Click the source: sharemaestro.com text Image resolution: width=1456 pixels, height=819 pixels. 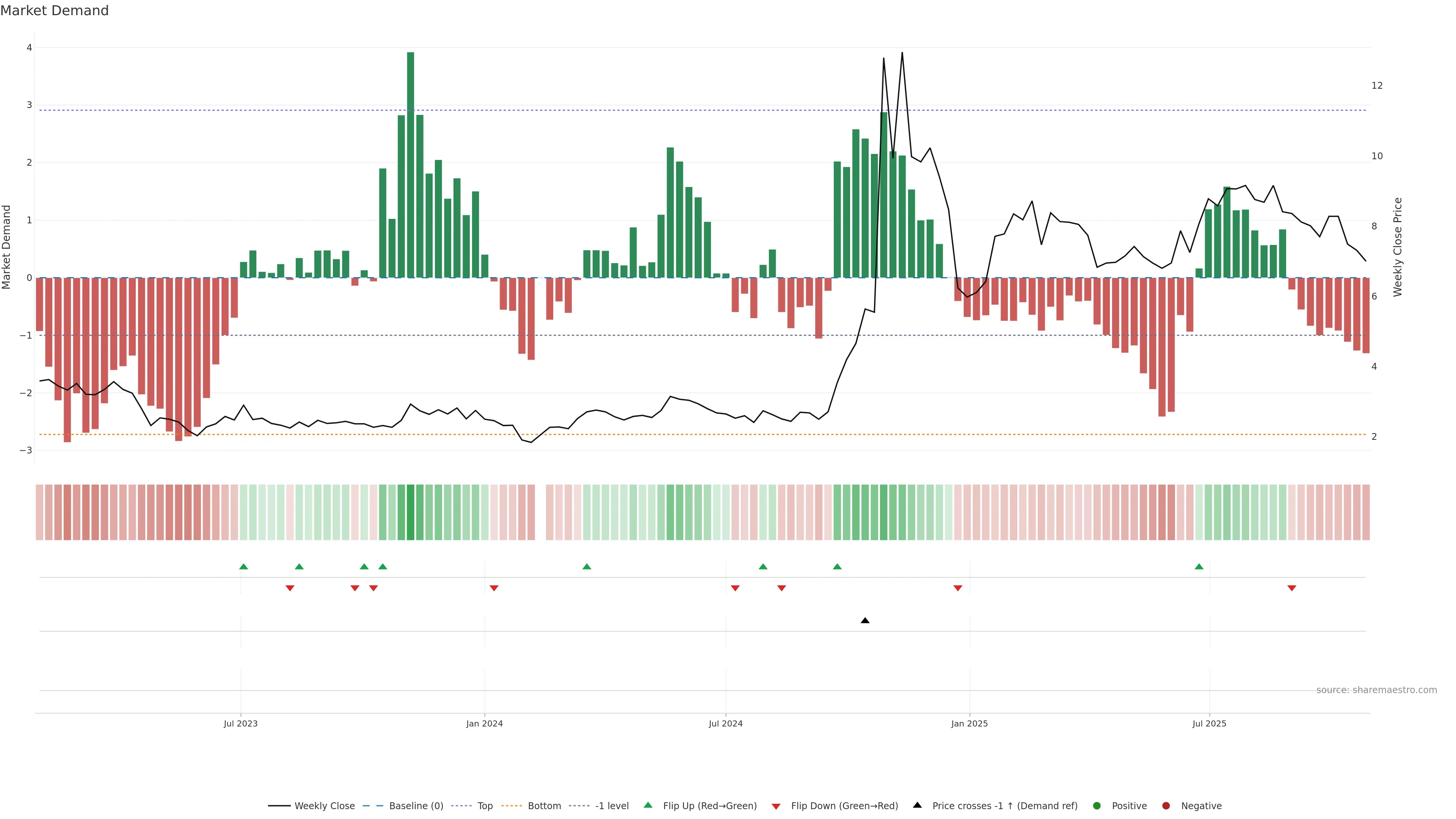[1376, 690]
